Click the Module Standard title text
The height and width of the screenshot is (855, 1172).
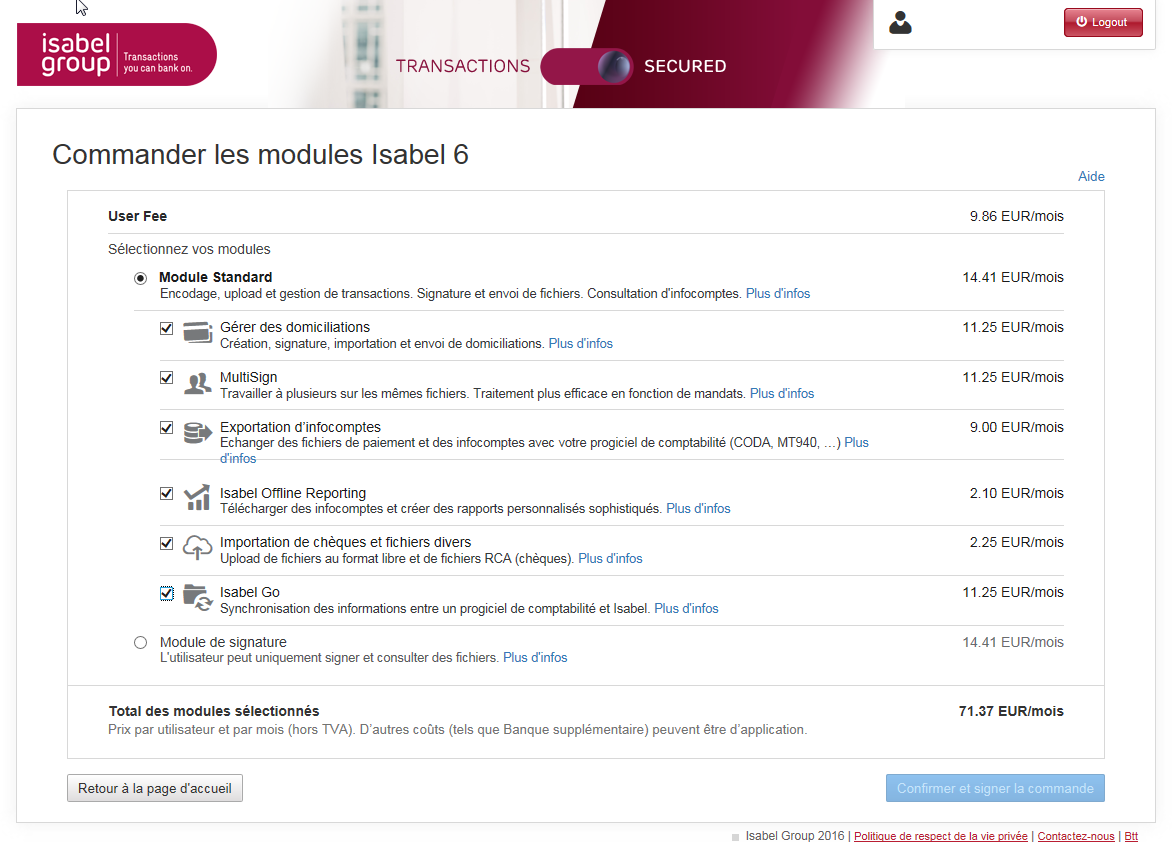[x=215, y=277]
